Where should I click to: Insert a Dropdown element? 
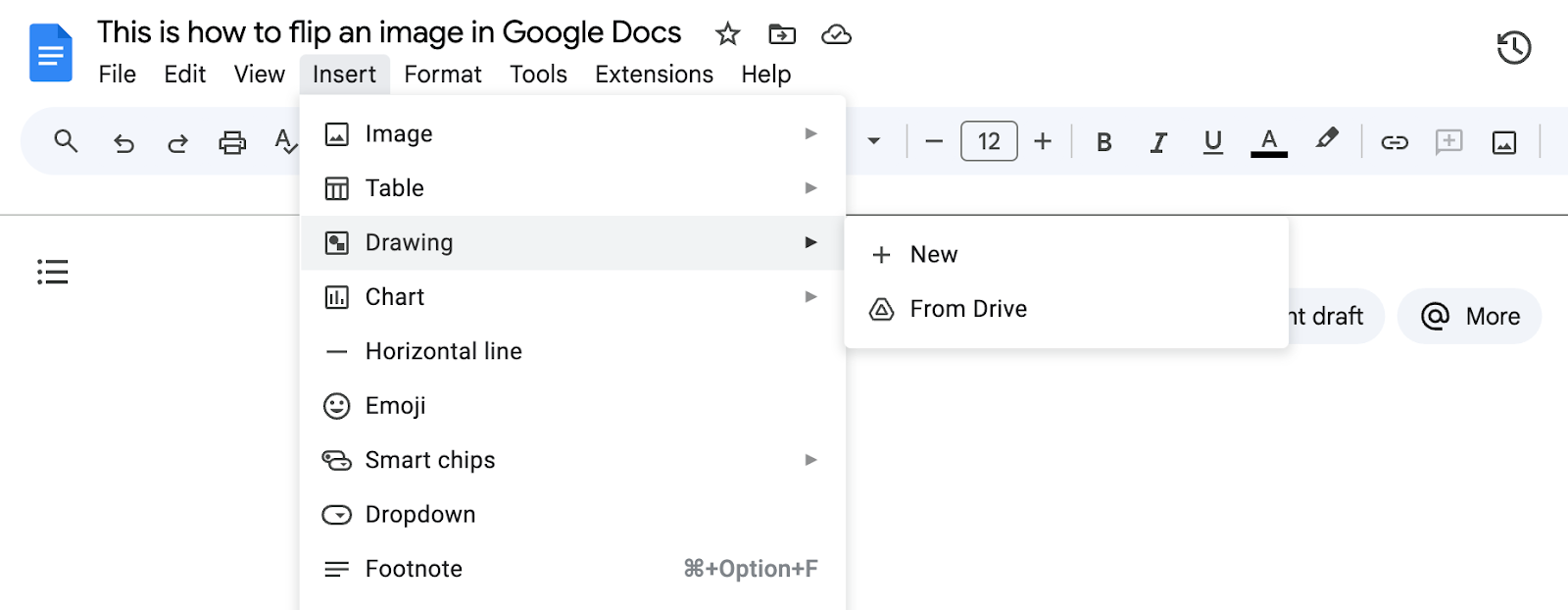pyautogui.click(x=572, y=515)
